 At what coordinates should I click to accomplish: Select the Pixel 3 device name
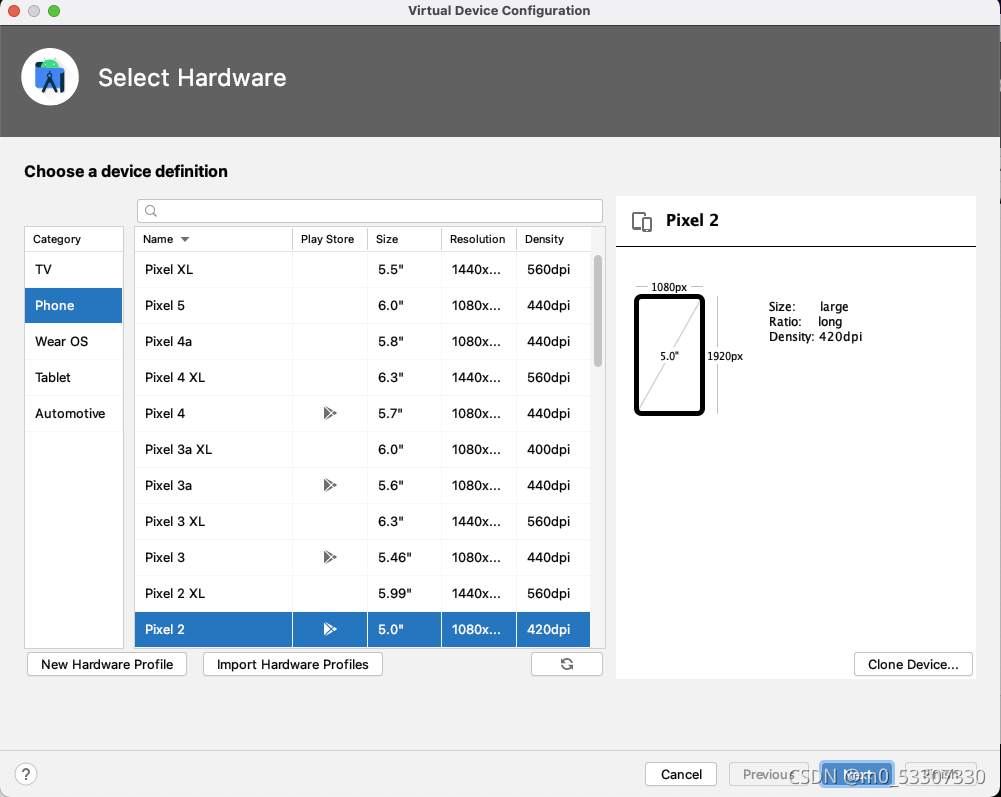165,558
